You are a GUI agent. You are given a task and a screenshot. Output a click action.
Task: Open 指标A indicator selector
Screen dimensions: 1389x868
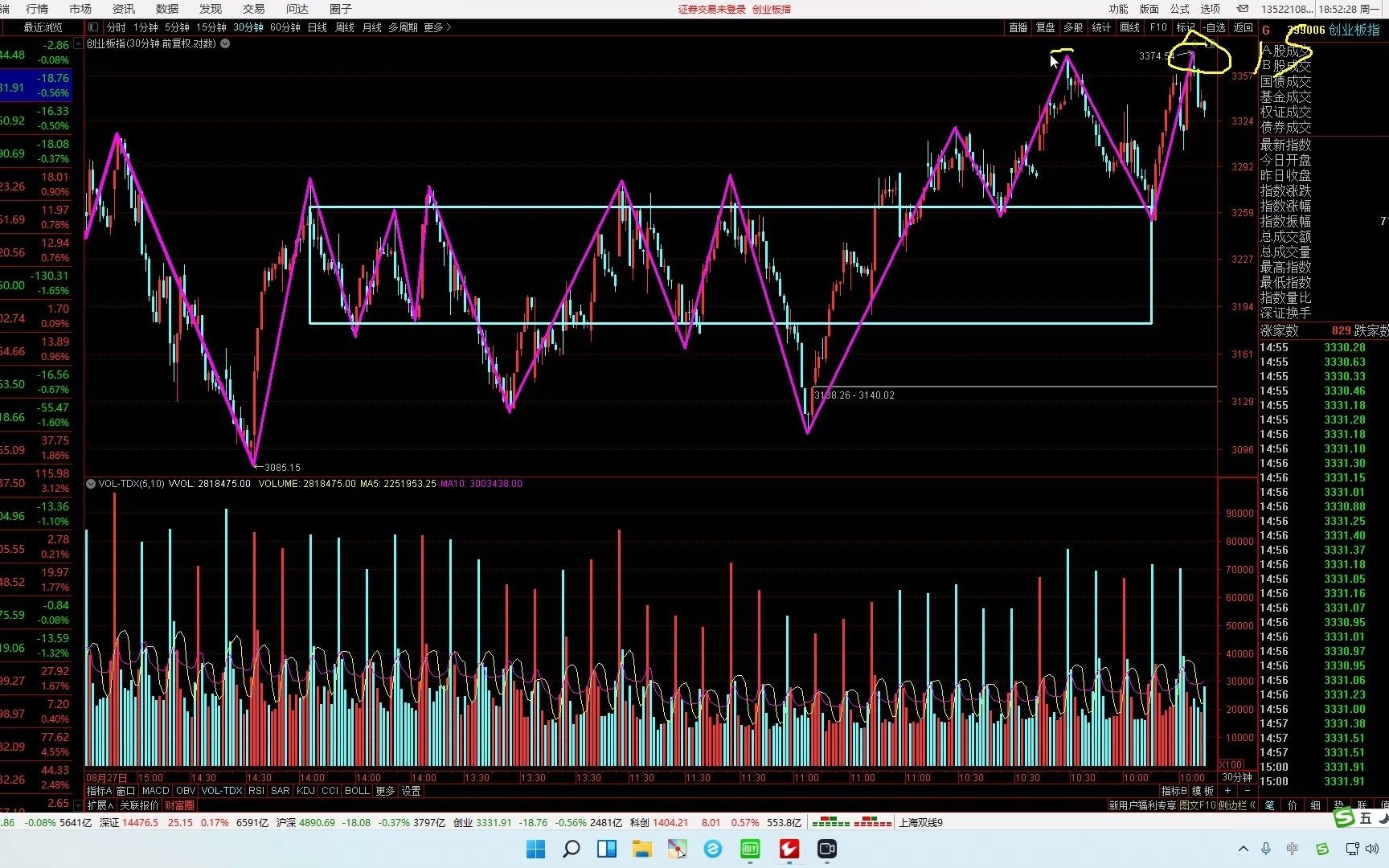click(x=100, y=791)
